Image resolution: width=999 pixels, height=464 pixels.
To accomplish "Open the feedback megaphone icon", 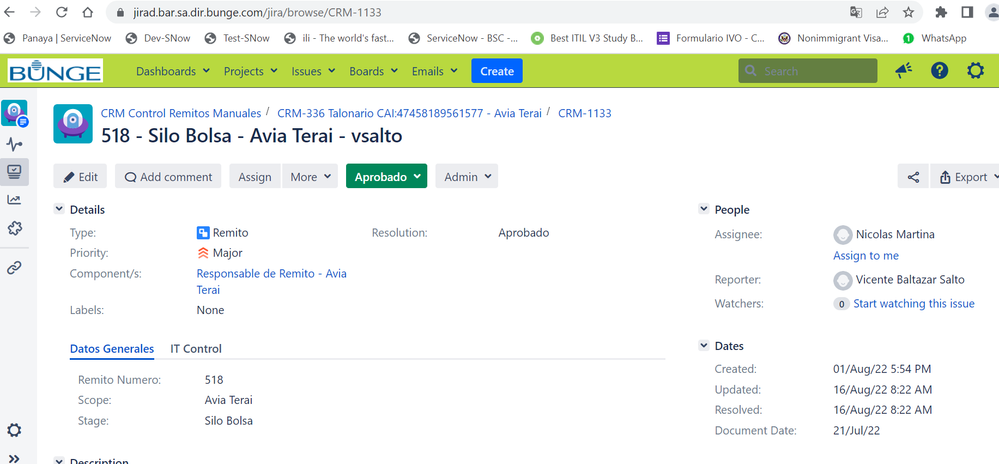I will coord(903,71).
